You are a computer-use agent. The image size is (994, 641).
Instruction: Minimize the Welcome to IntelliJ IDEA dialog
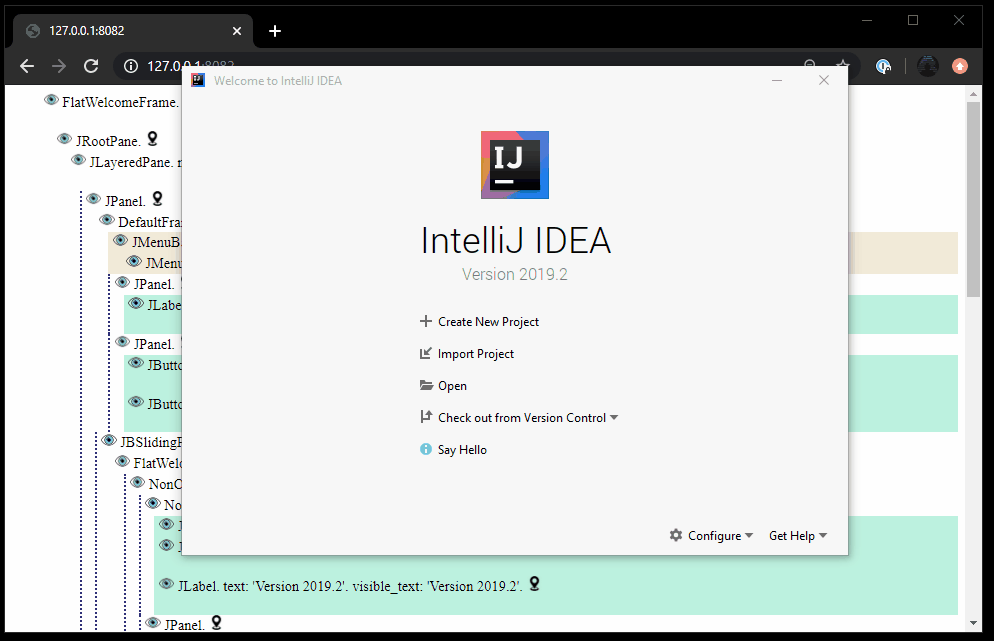coord(777,80)
